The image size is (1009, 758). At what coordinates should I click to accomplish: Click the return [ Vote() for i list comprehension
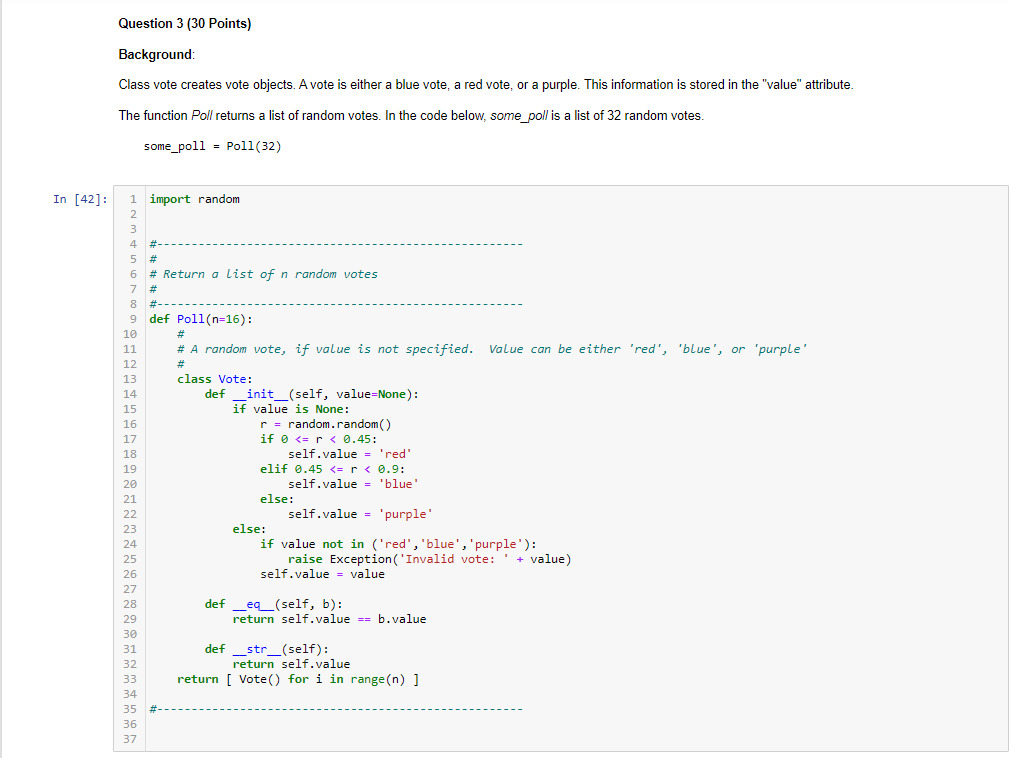298,679
